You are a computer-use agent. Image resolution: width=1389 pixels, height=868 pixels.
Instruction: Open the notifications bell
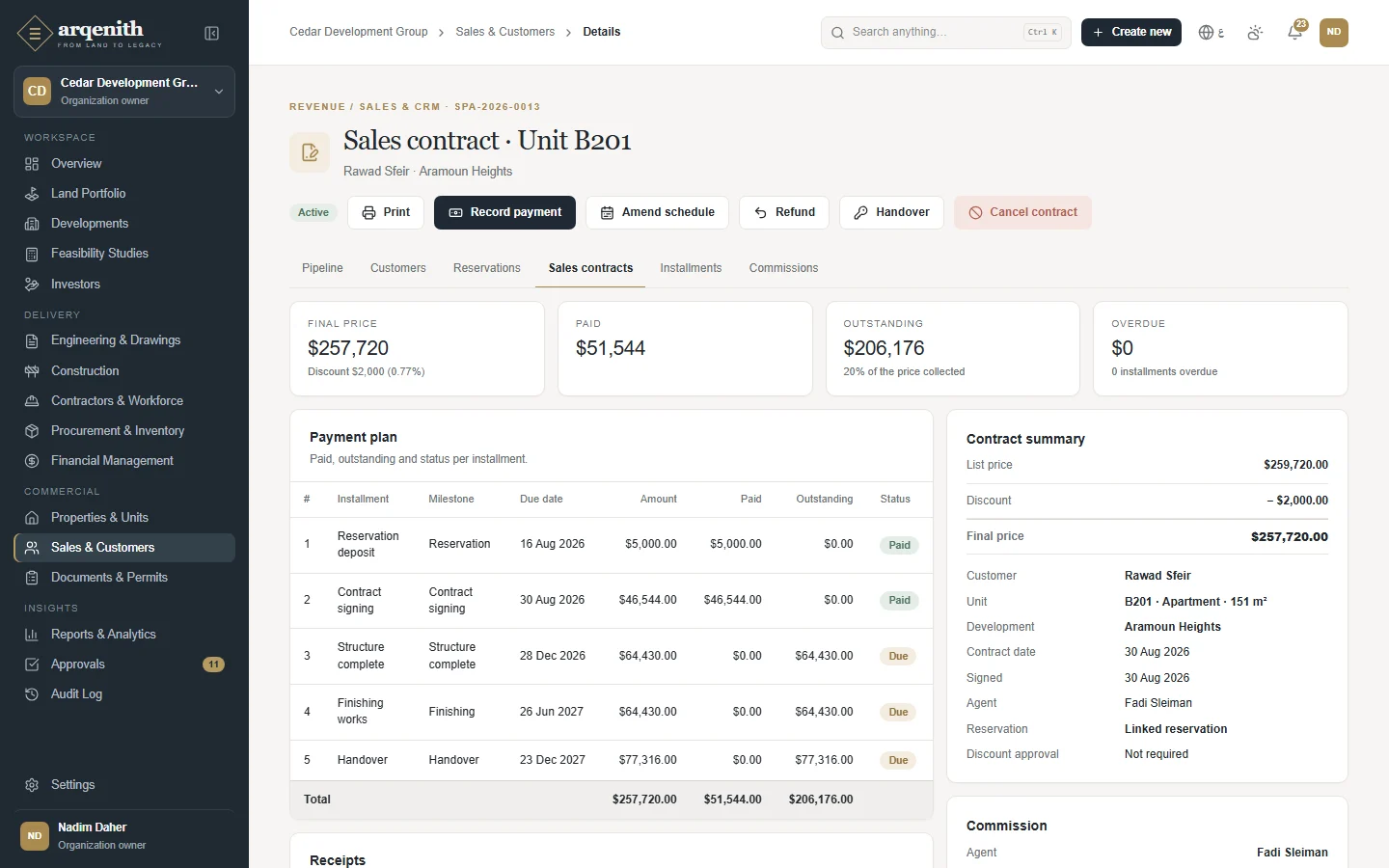click(x=1295, y=33)
